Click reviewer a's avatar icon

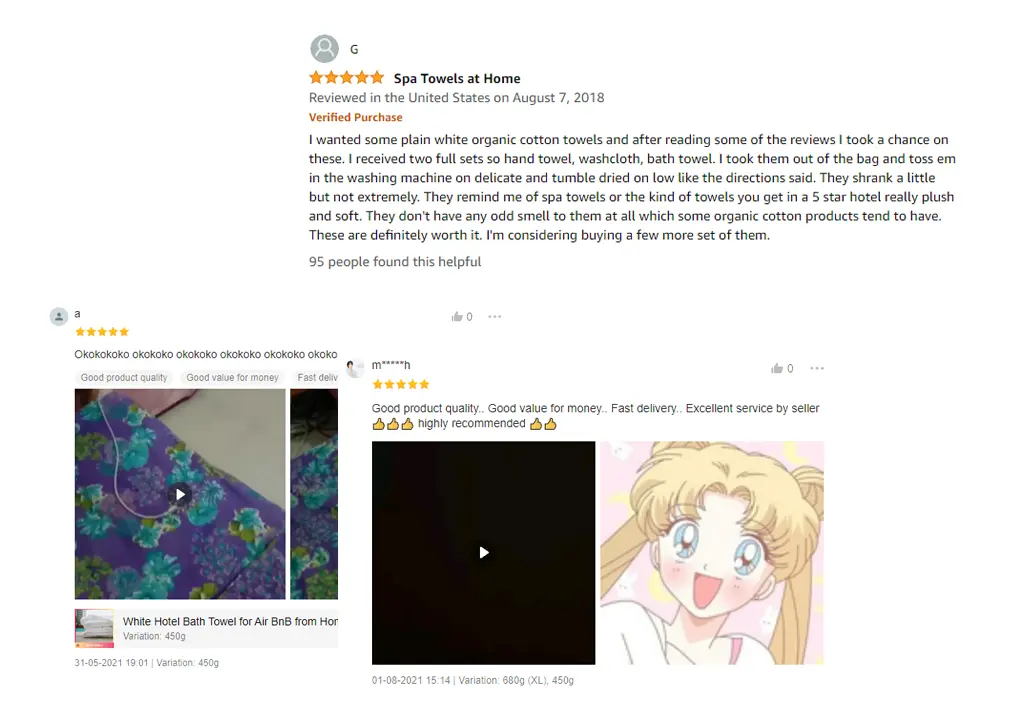pos(59,317)
